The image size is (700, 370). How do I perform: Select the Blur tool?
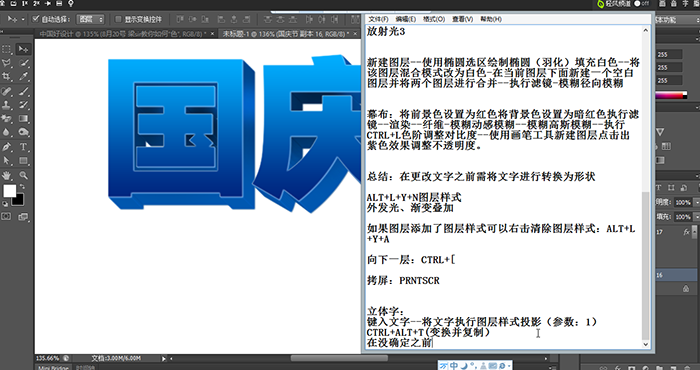tap(7, 133)
